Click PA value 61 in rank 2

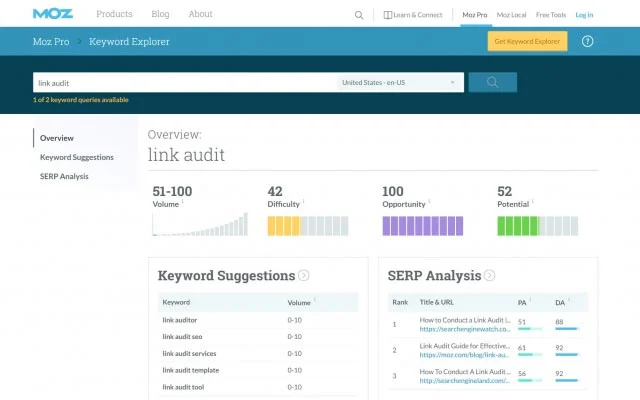(522, 348)
